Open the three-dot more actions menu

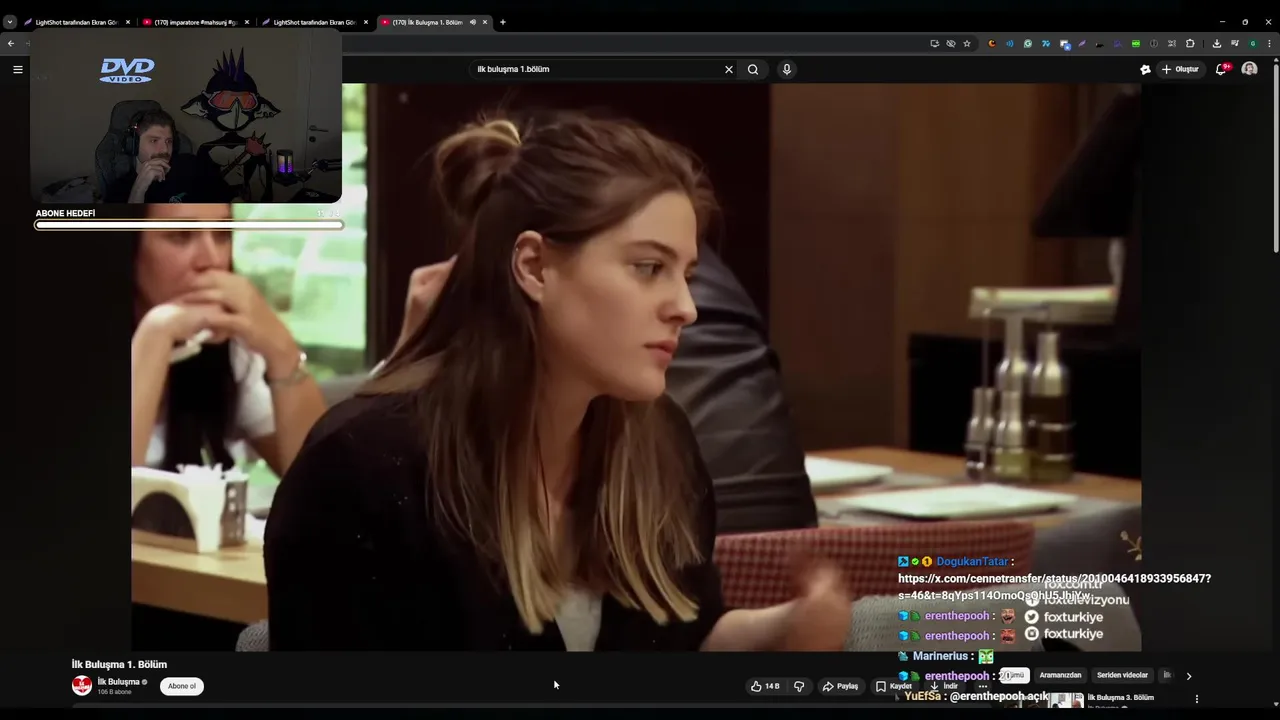point(983,686)
